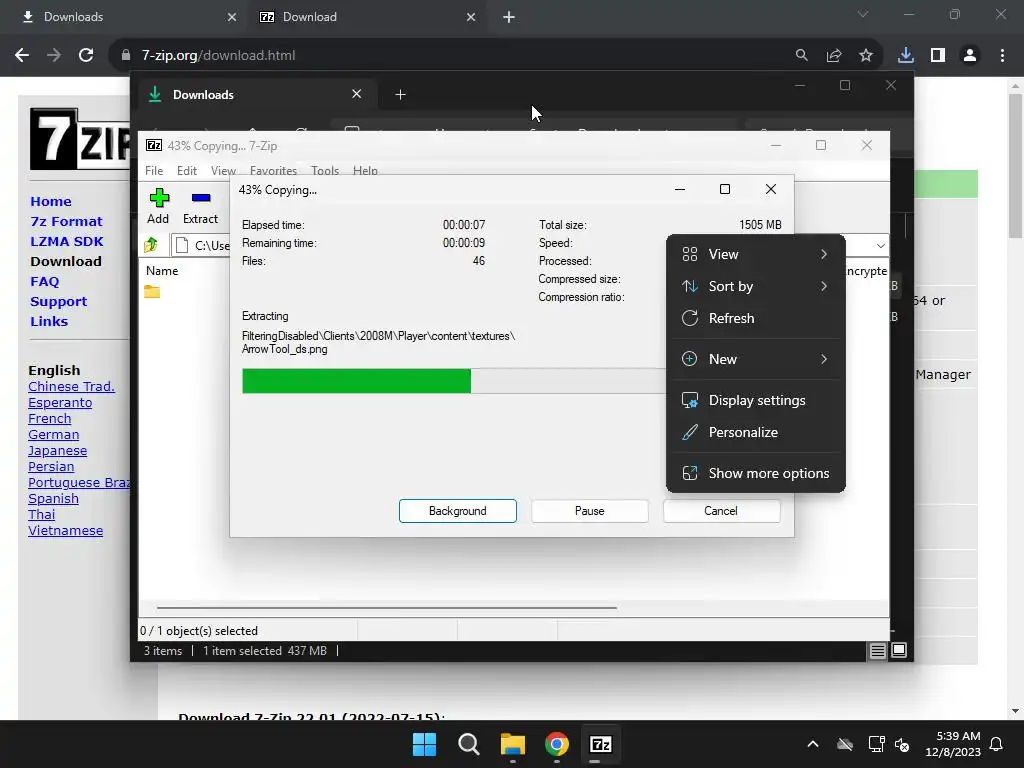The height and width of the screenshot is (768, 1024).
Task: Open Display settings from context menu
Action: click(x=756, y=400)
